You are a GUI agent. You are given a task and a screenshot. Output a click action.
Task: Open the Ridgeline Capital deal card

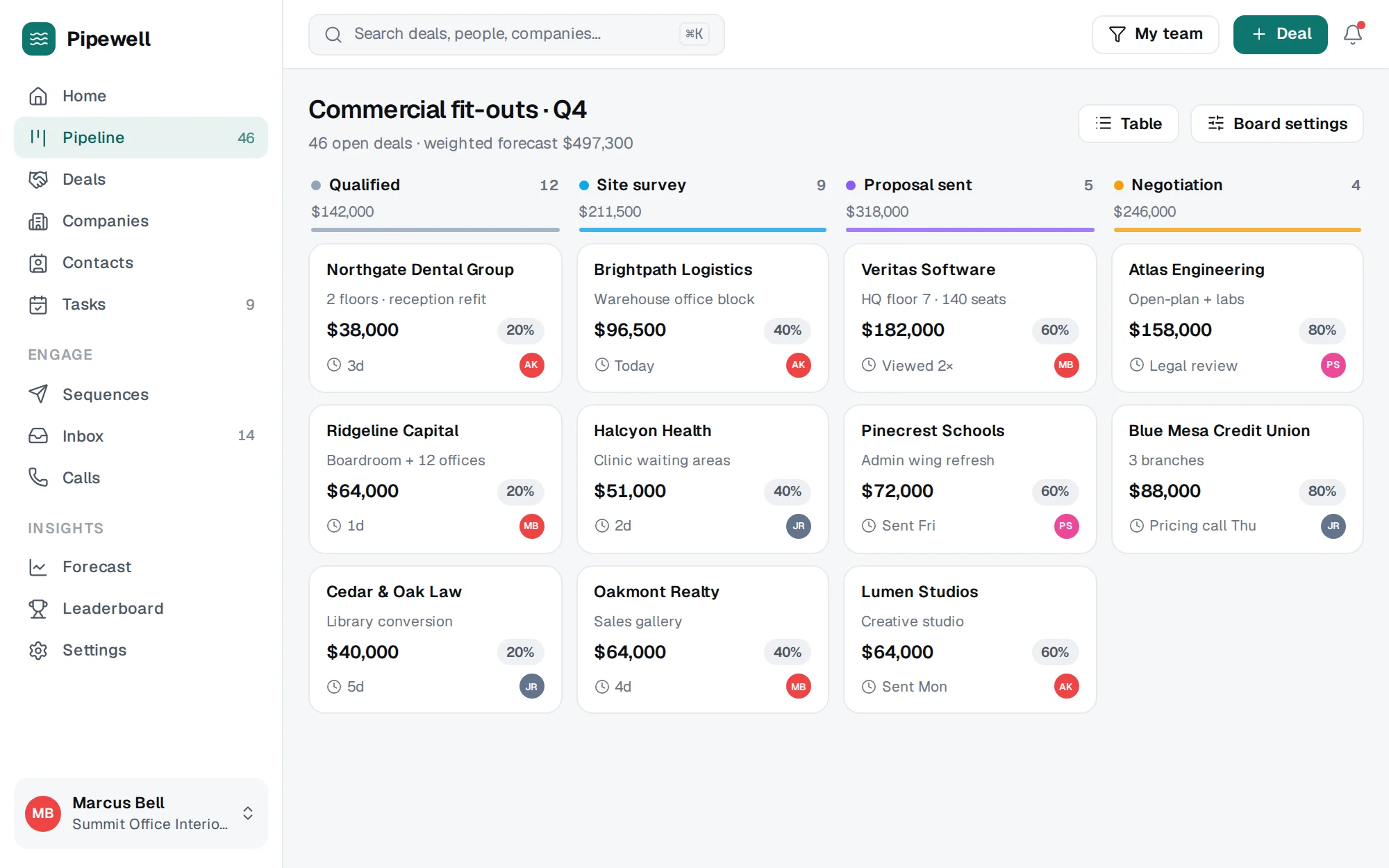[435, 479]
